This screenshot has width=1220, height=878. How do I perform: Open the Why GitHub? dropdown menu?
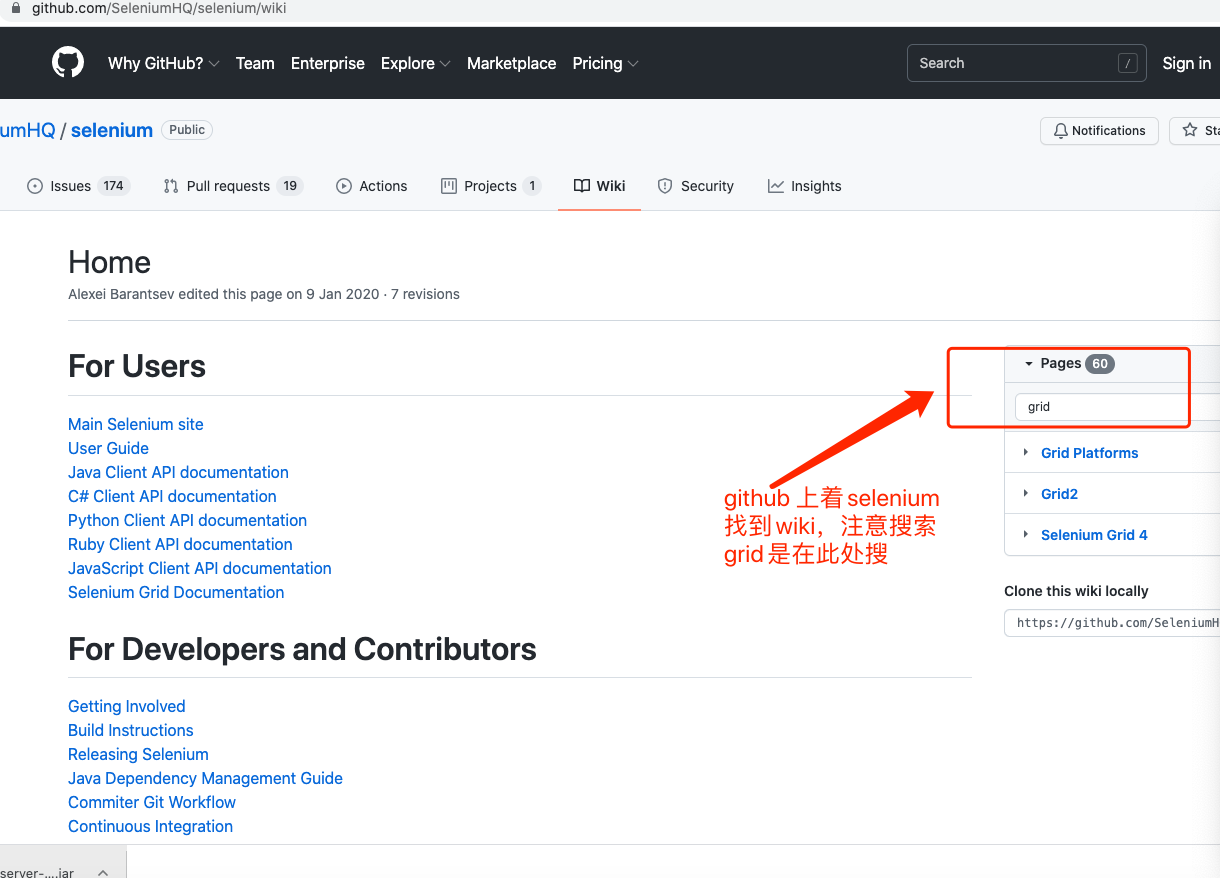click(164, 63)
